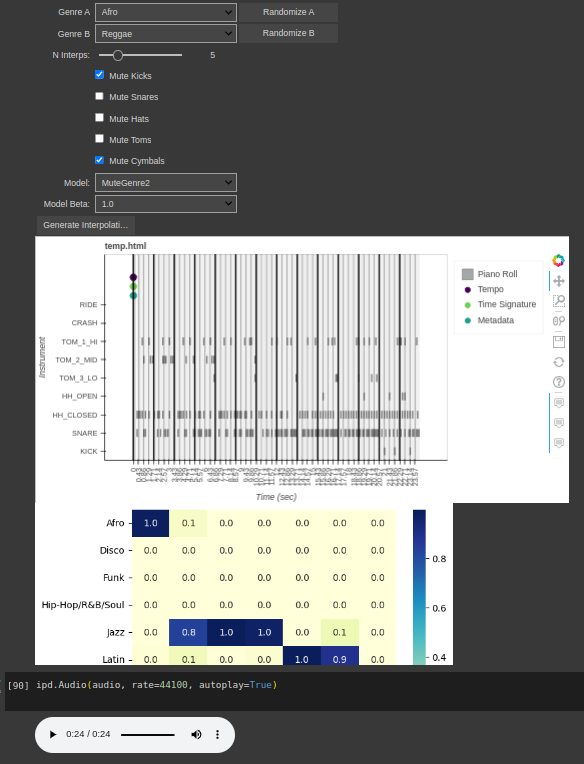The height and width of the screenshot is (764, 584).
Task: Tick the Mute Toms checkbox
Action: click(99, 139)
